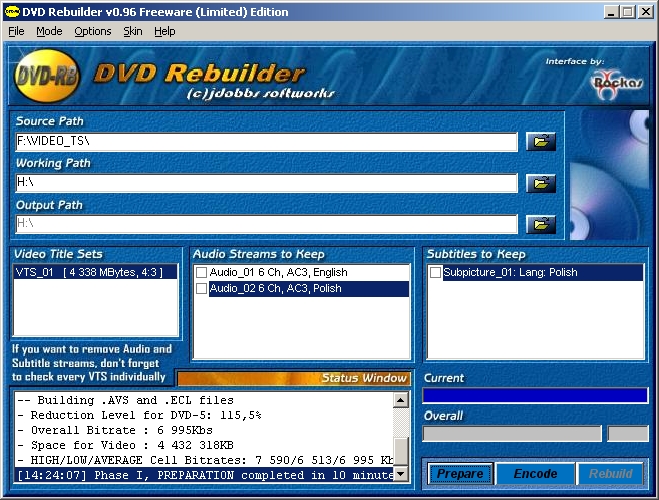Click the Overall progress bar
The image size is (659, 500).
[x=512, y=434]
